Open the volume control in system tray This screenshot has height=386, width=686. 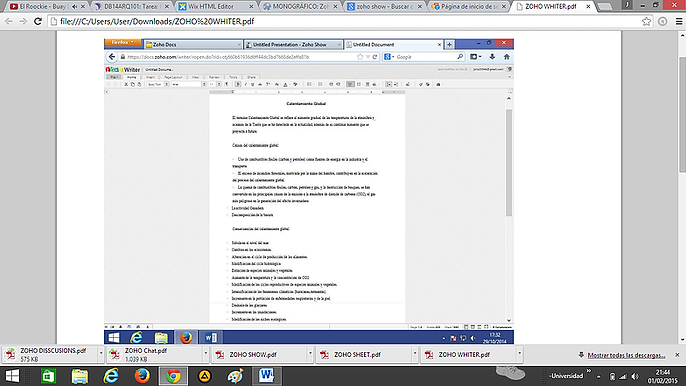(x=635, y=376)
